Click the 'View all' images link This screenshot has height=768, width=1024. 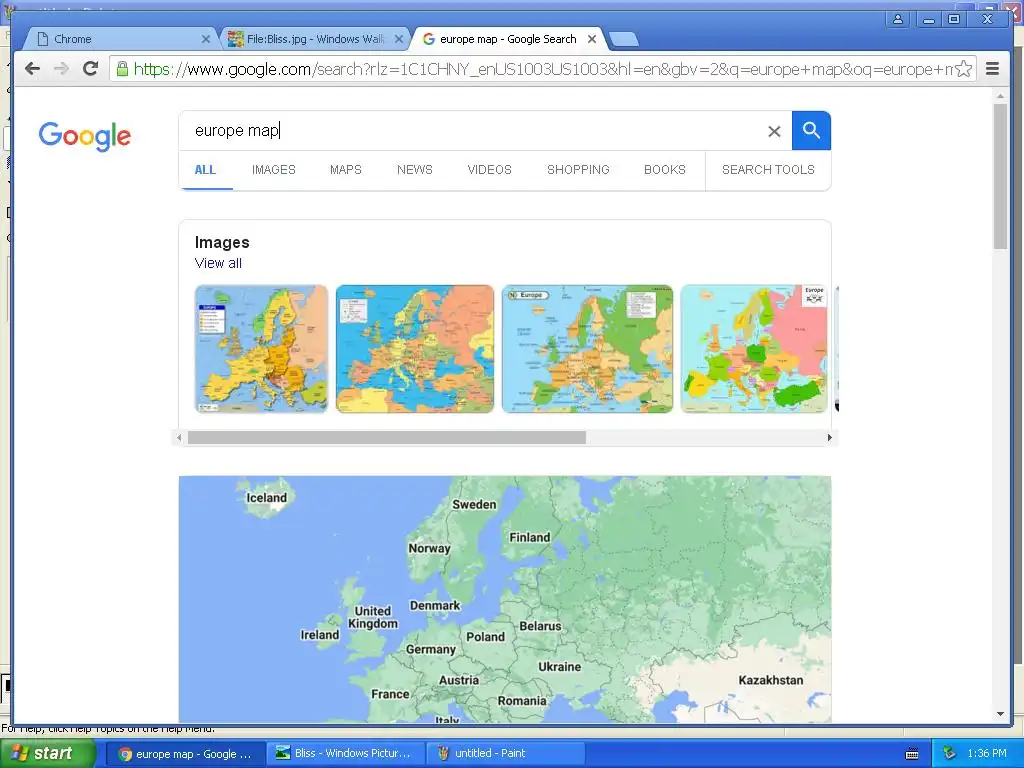(218, 263)
